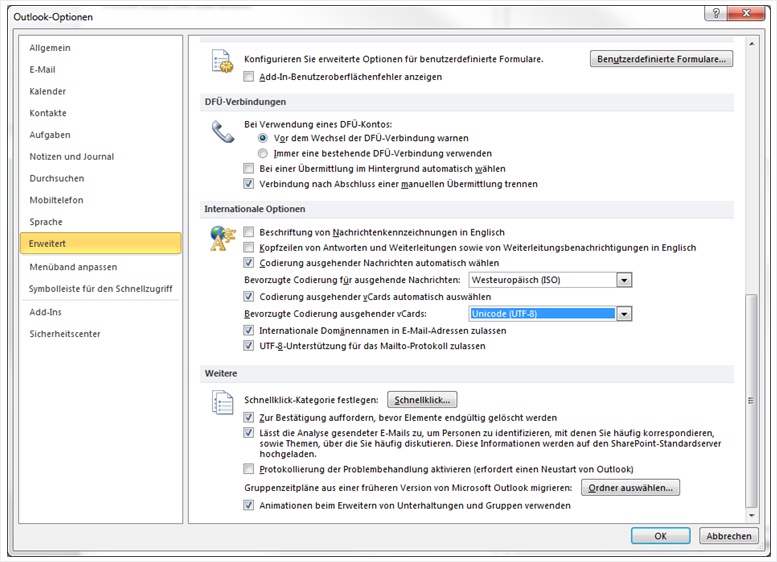Go to Mobiltelefon options
777x562 pixels.
(100, 201)
